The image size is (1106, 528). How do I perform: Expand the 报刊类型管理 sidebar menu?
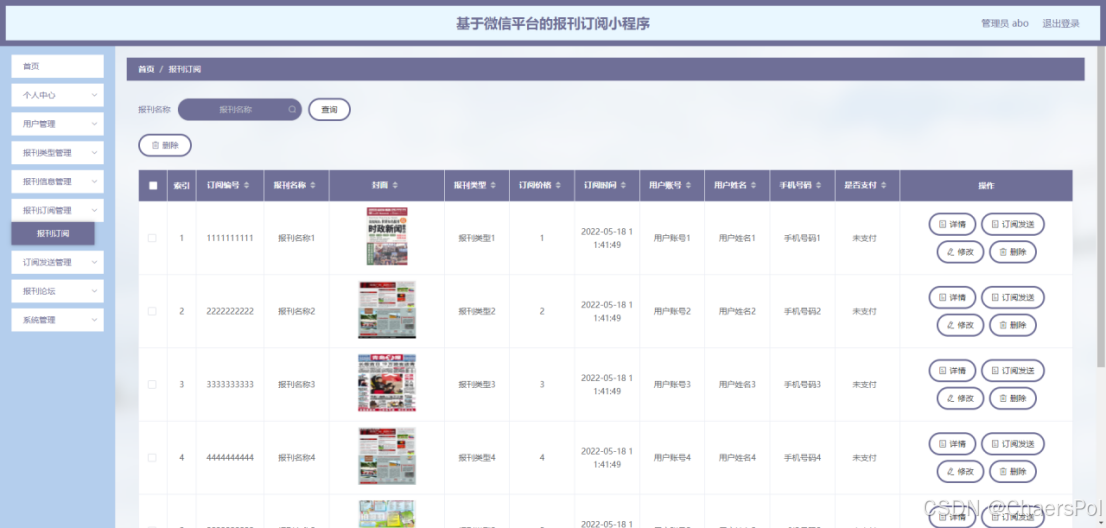(57, 152)
